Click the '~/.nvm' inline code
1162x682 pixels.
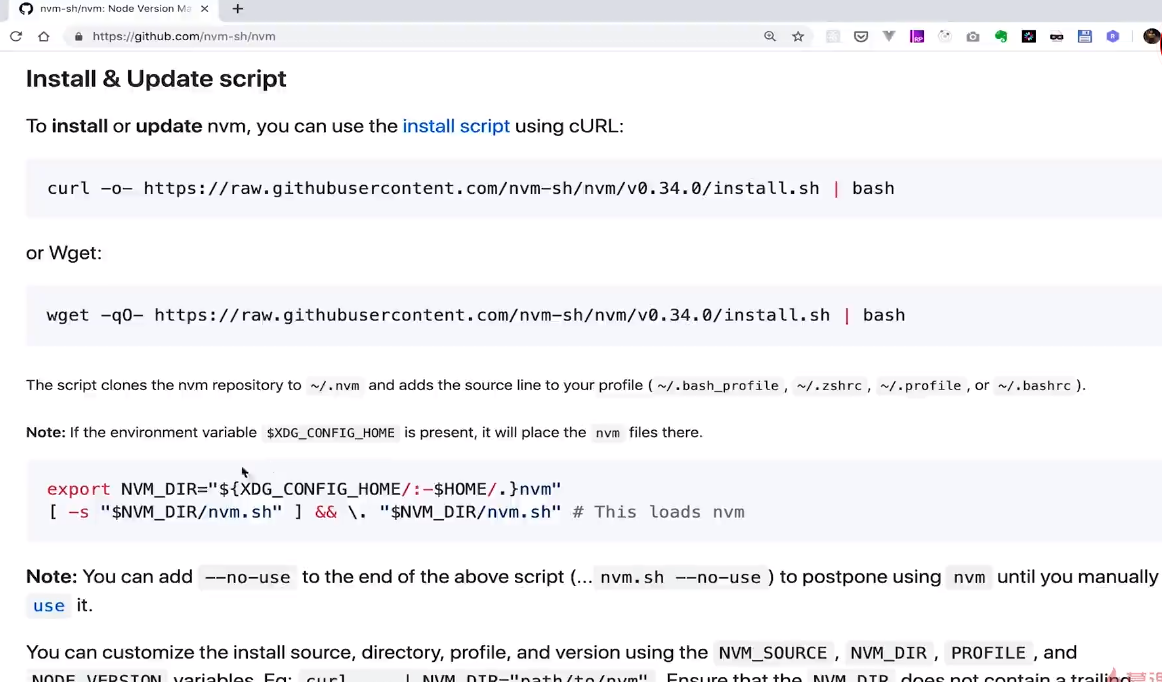tap(335, 385)
